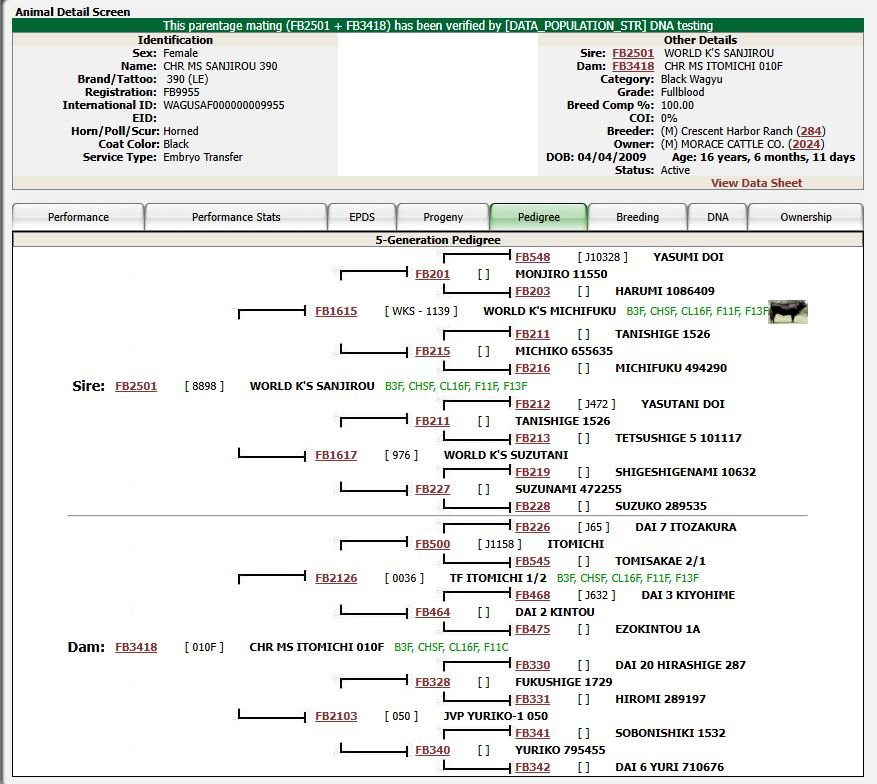Open the DNA tab
This screenshot has height=784, width=877.
tap(718, 217)
